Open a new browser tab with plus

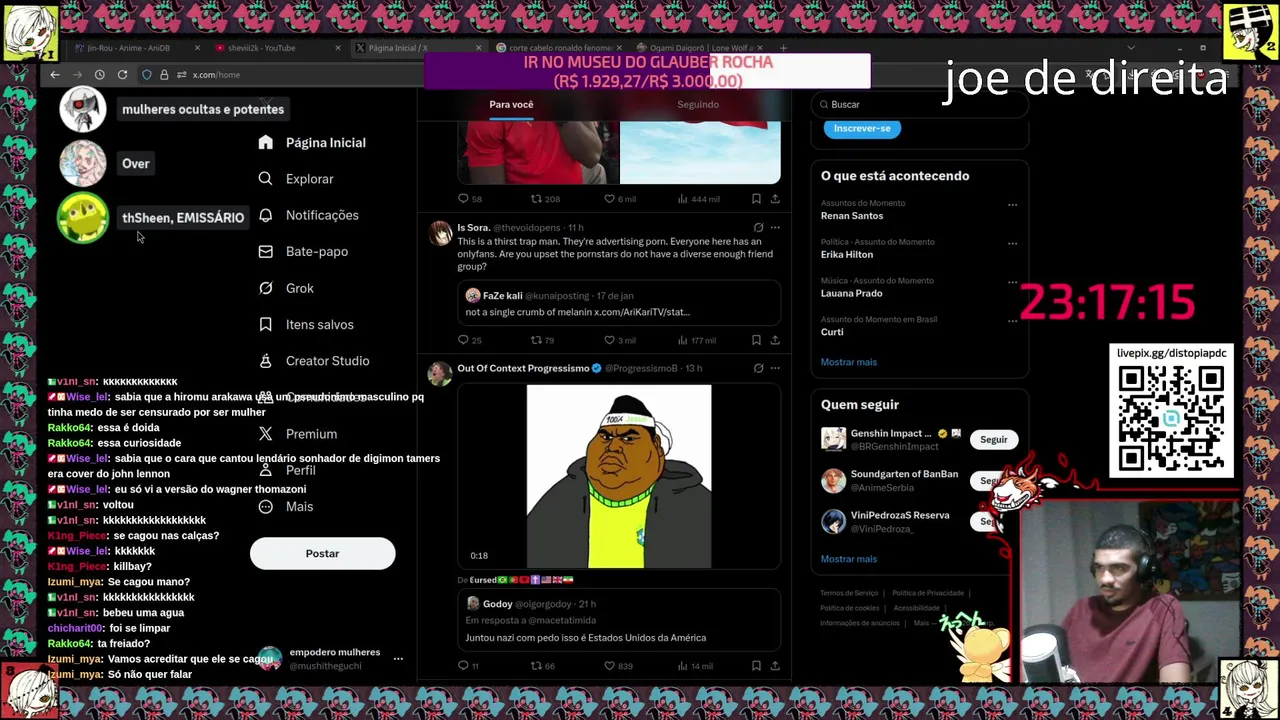click(784, 48)
